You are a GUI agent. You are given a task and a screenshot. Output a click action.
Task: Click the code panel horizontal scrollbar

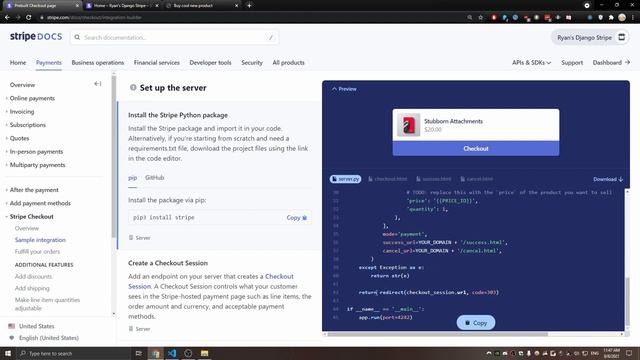pos(437,334)
